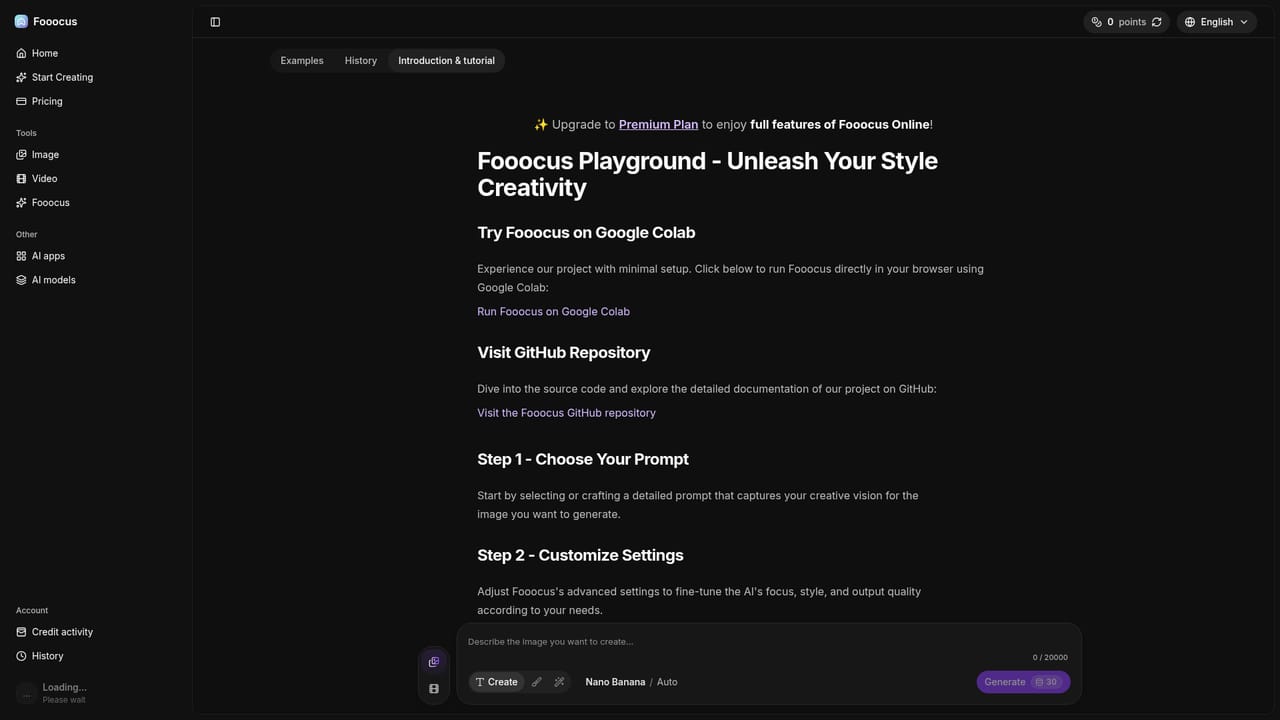Switch to the History tab

pyautogui.click(x=361, y=61)
